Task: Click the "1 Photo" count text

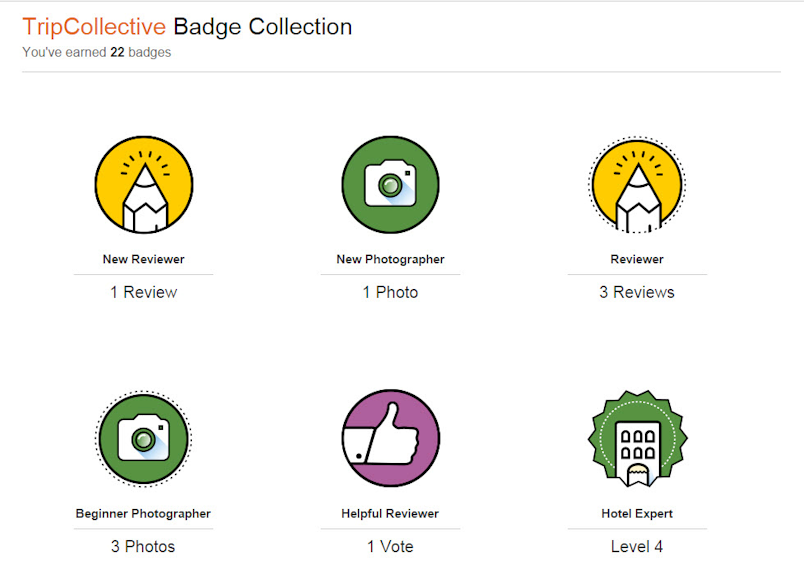Action: click(390, 292)
